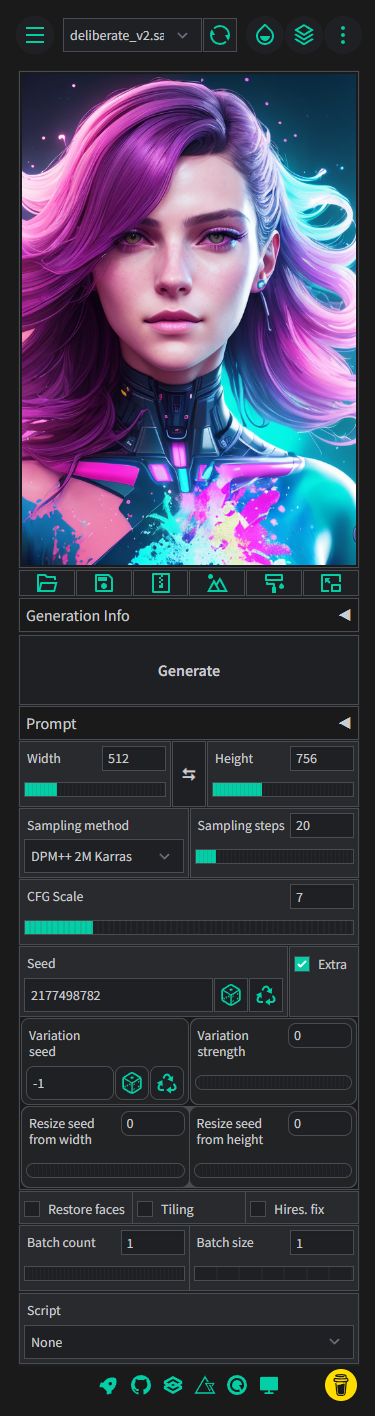Image resolution: width=375 pixels, height=1416 pixels.
Task: Click the rocket icon in footer
Action: [108, 1385]
